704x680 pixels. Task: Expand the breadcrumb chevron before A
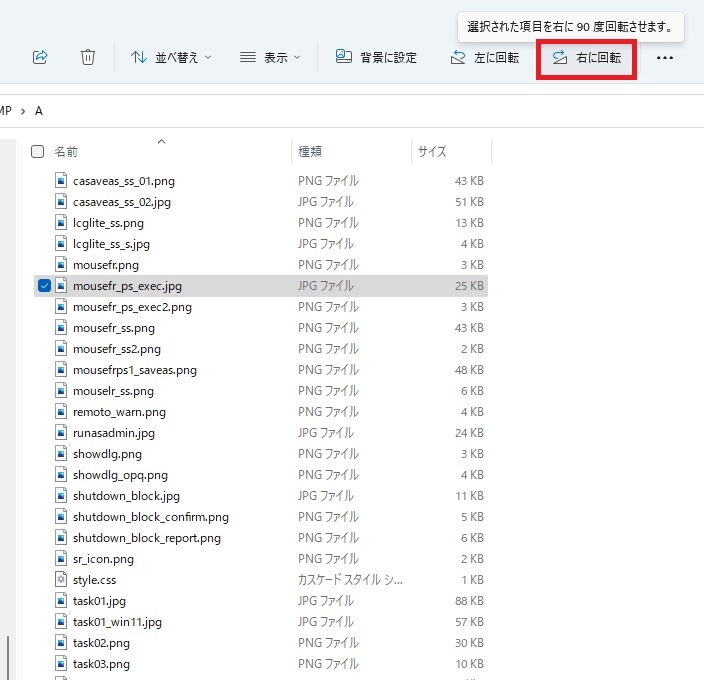click(x=23, y=111)
